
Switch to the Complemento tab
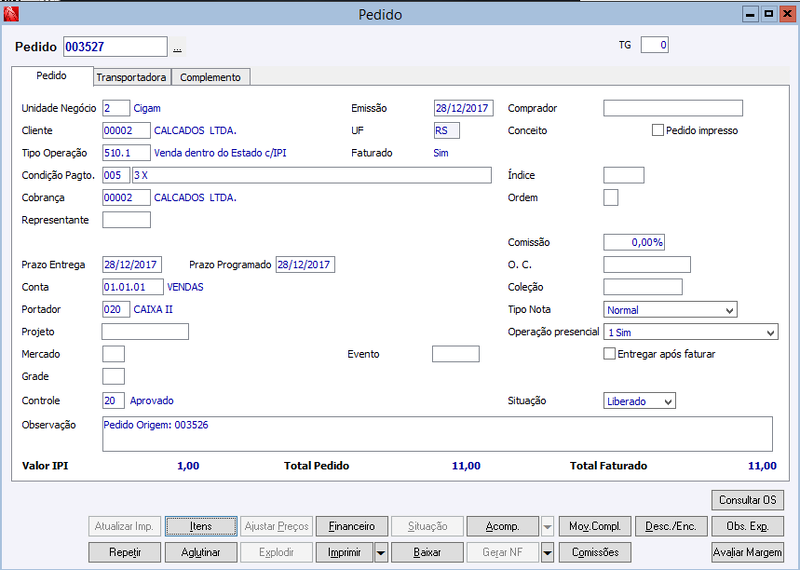(x=210, y=77)
